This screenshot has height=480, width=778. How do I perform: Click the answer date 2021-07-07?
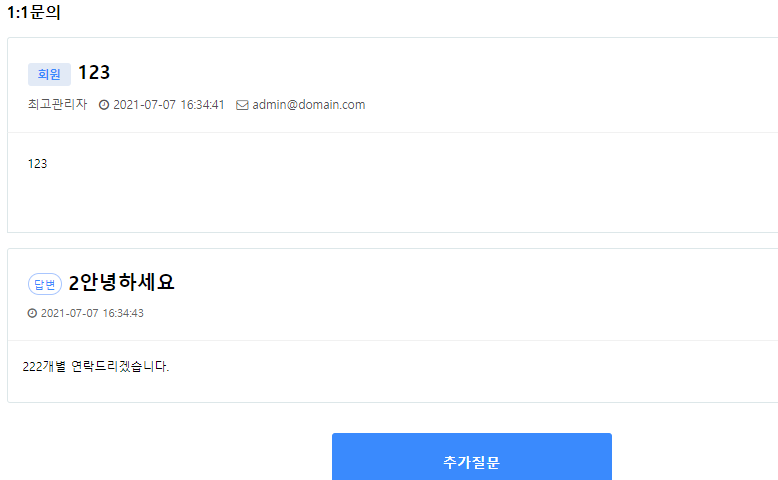(x=69, y=313)
